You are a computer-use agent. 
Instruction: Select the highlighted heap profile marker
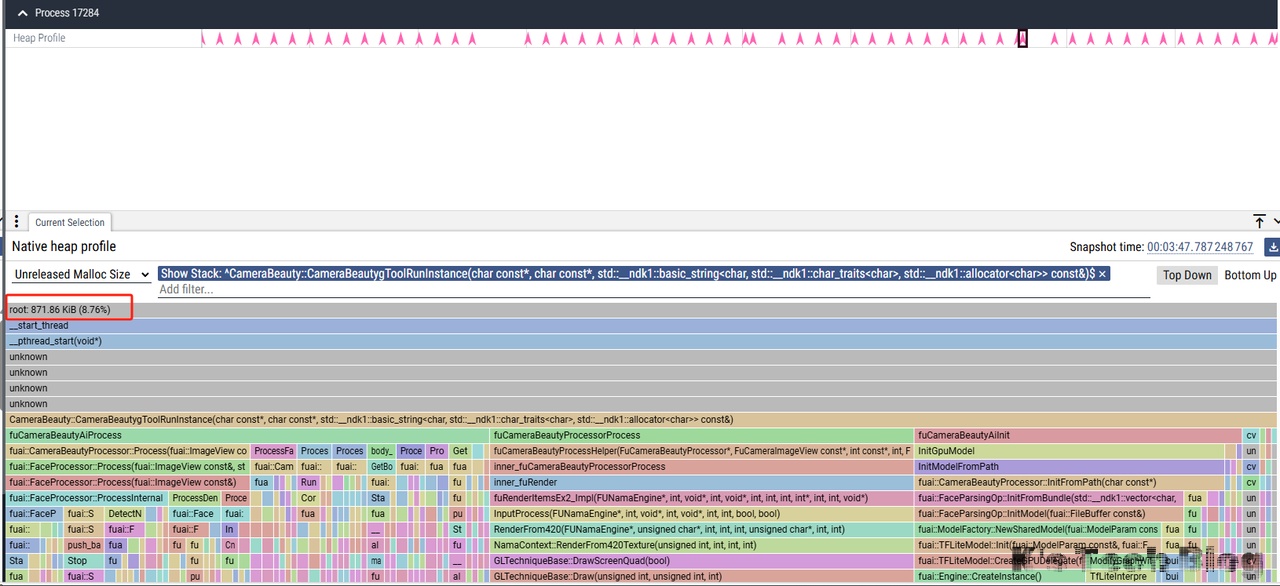pyautogui.click(x=1022, y=38)
